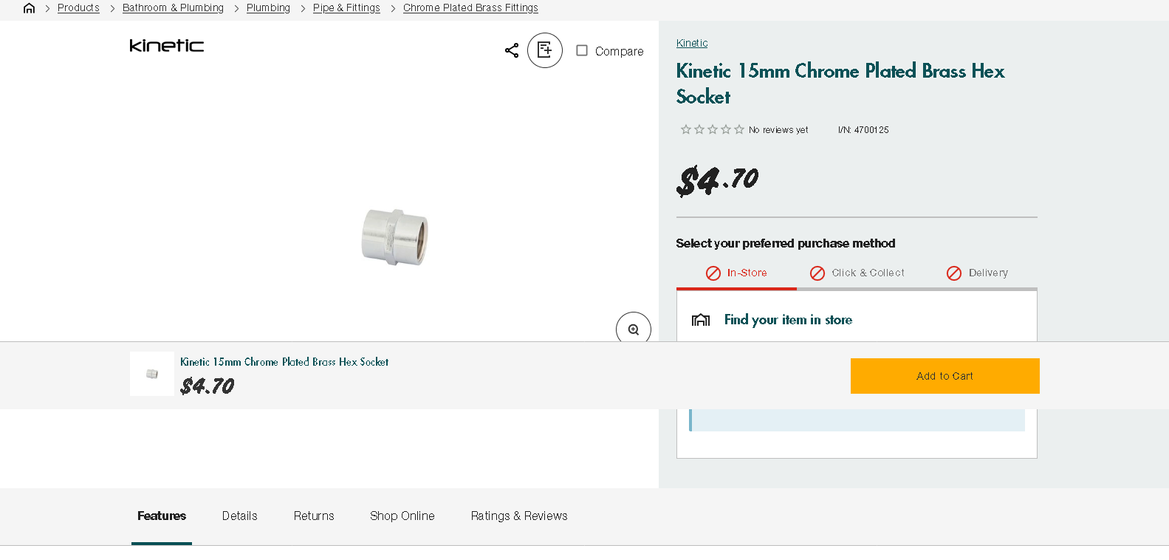Go to Bathroom & Plumbing breadcrumb

[173, 8]
